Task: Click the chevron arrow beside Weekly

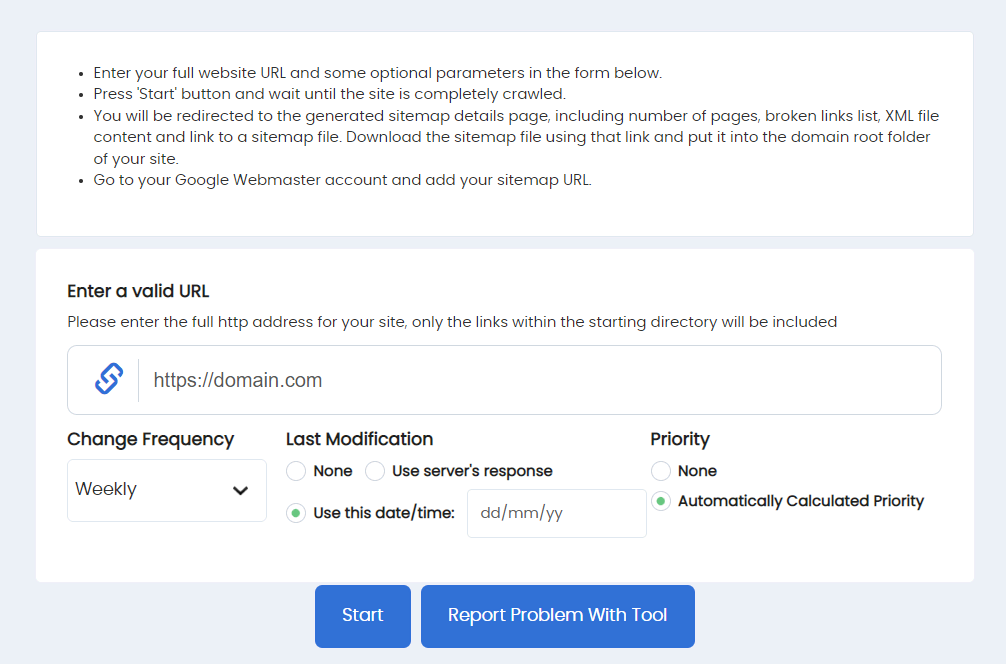Action: [240, 490]
